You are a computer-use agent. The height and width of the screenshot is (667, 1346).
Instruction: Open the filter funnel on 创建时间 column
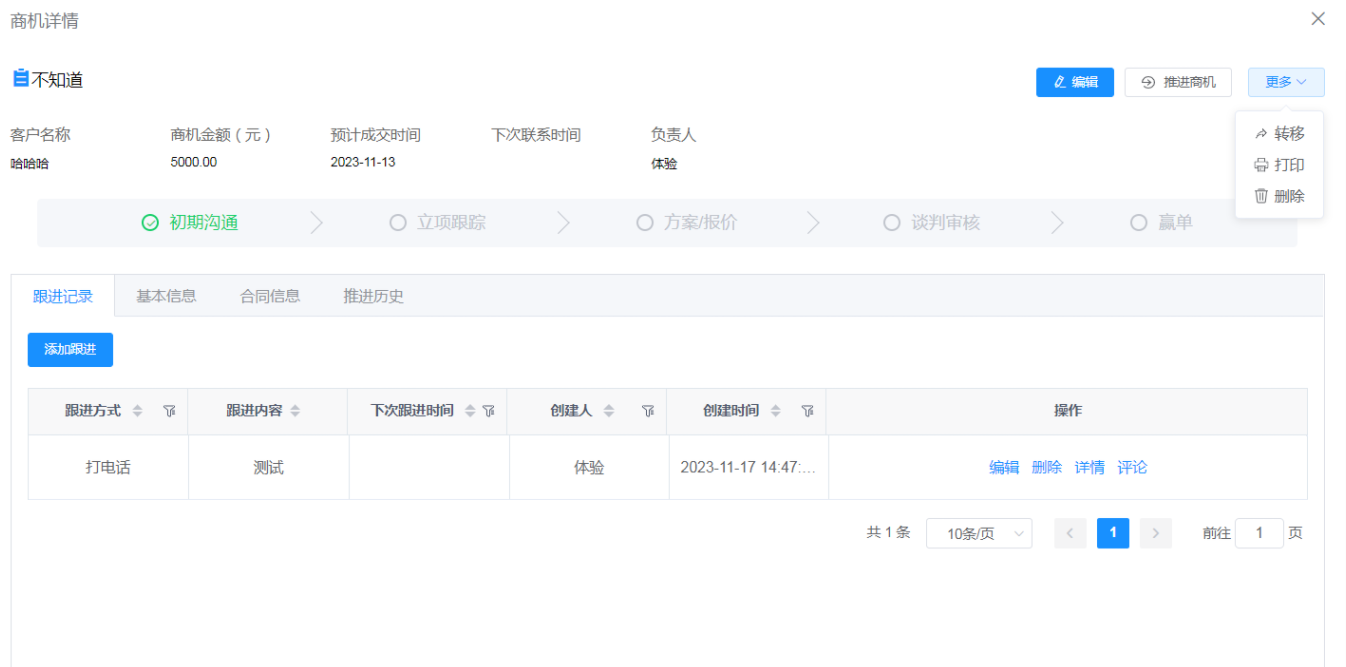pos(807,410)
